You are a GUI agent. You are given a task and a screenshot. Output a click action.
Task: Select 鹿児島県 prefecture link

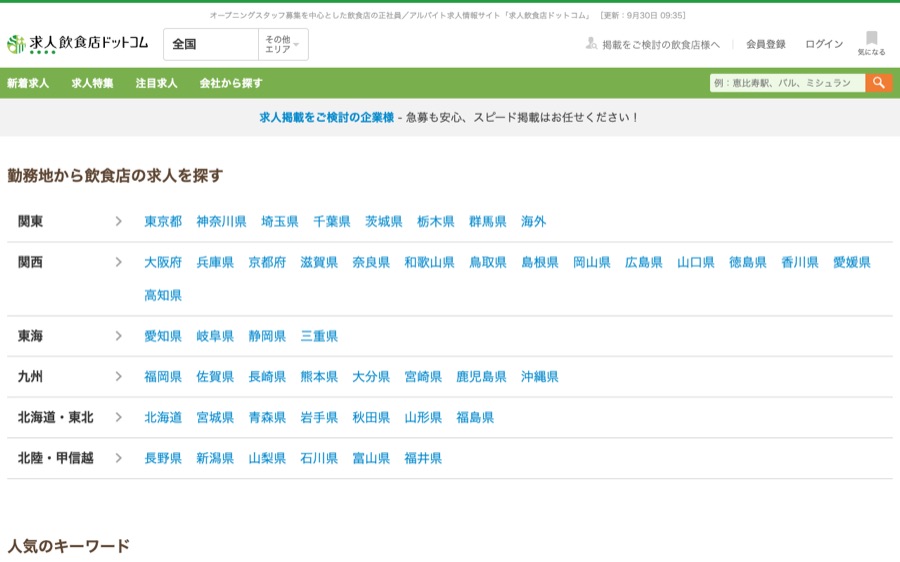tap(482, 377)
